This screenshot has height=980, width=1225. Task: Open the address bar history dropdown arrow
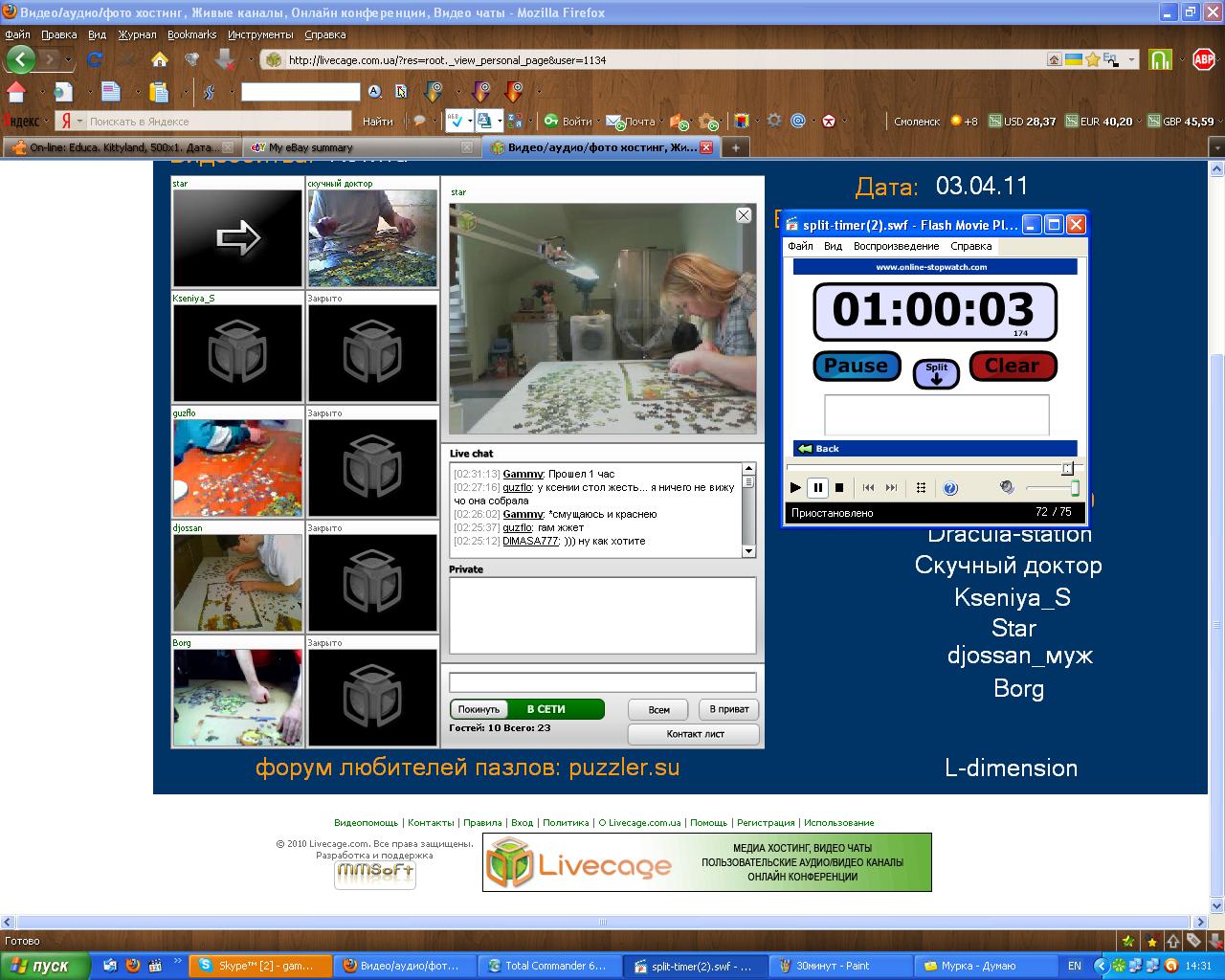pyautogui.click(x=1131, y=59)
